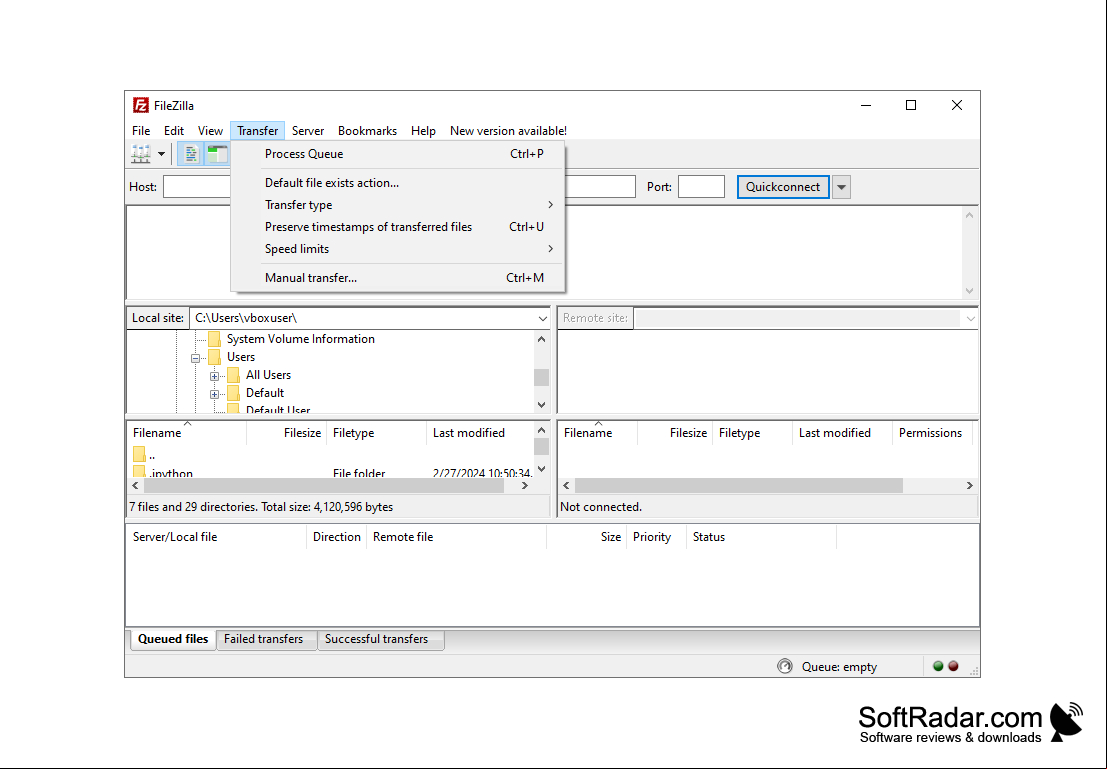Click the 'Not connected.' status text
Viewport: 1107px width, 769px height.
tap(601, 507)
